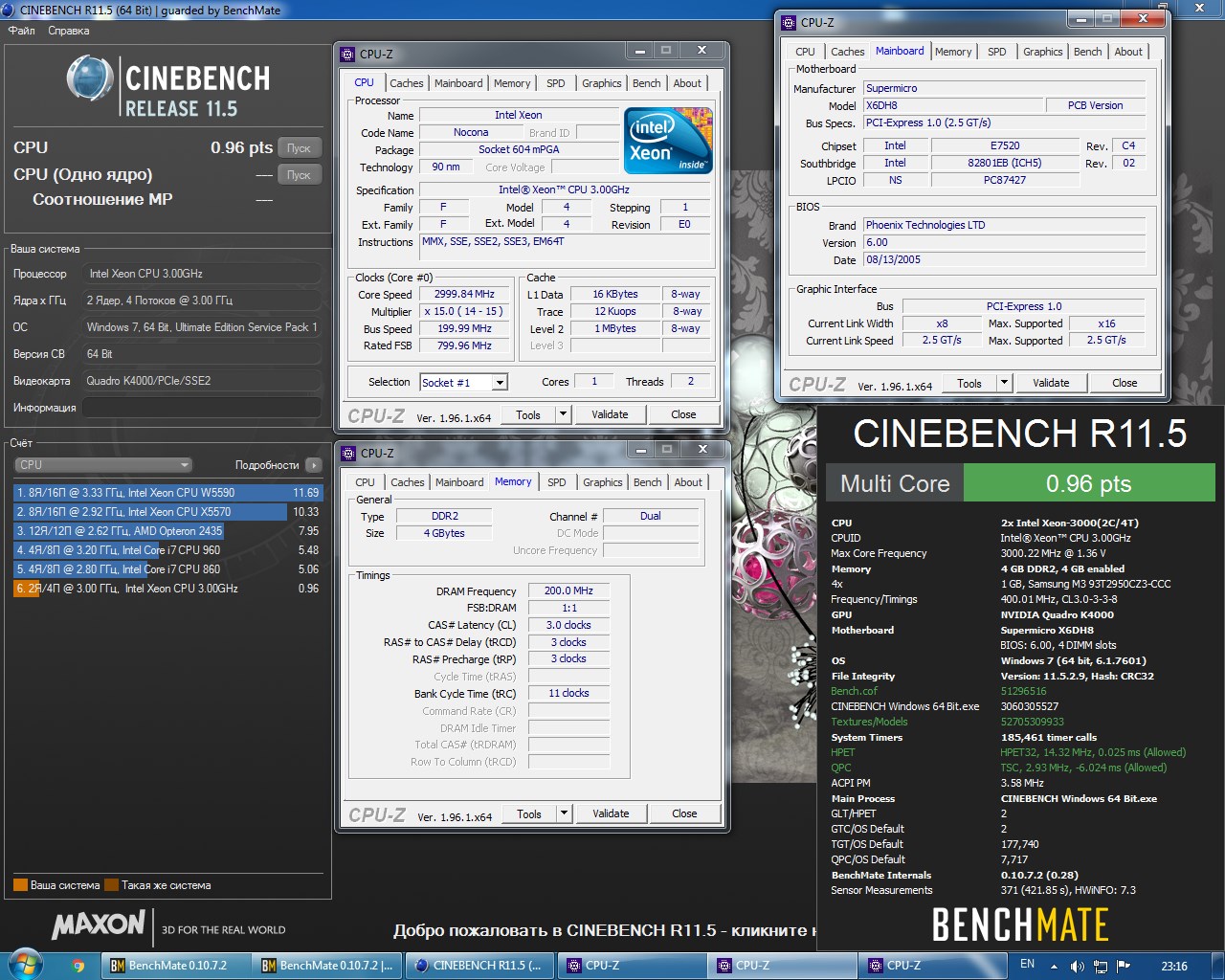
Task: Click the CPU-Z icon in the CPU window's title bar
Action: pyautogui.click(x=347, y=55)
